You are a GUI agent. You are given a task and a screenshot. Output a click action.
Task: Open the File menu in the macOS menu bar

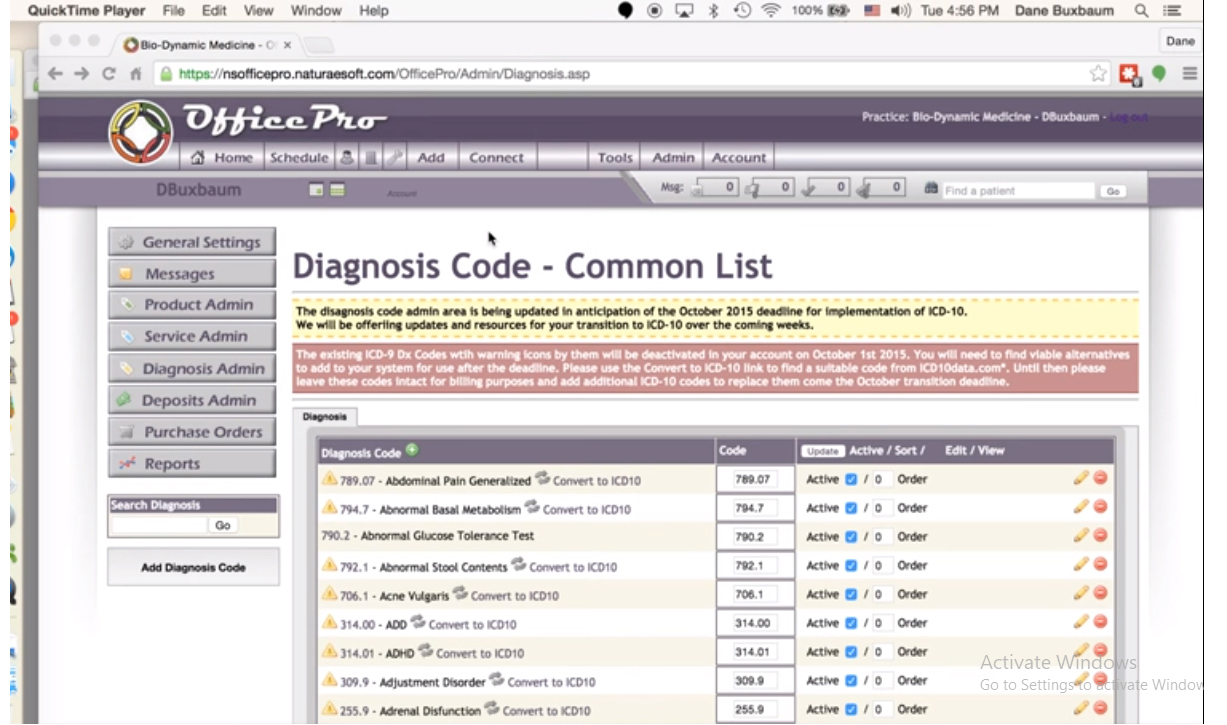pyautogui.click(x=173, y=11)
